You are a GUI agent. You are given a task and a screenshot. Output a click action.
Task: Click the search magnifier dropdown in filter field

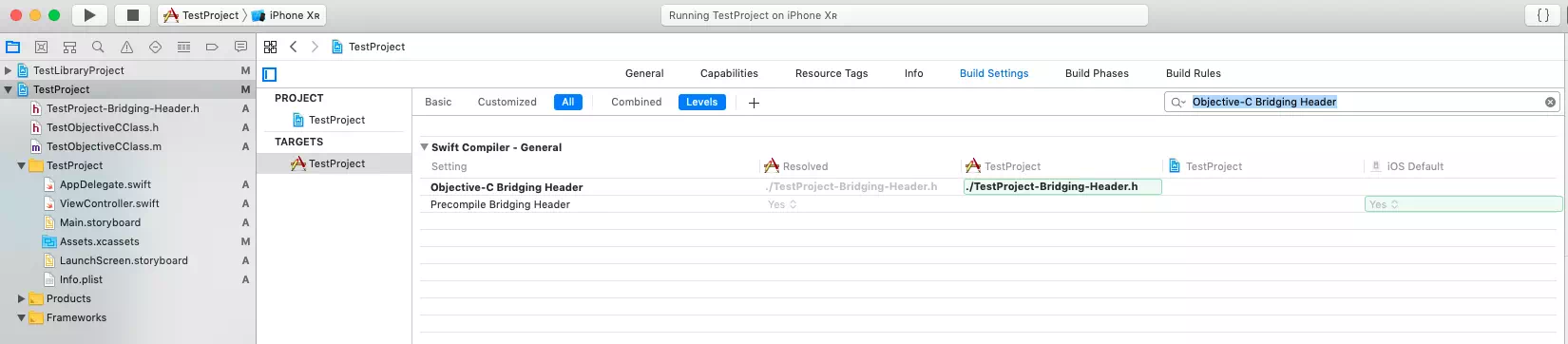[x=1178, y=102]
